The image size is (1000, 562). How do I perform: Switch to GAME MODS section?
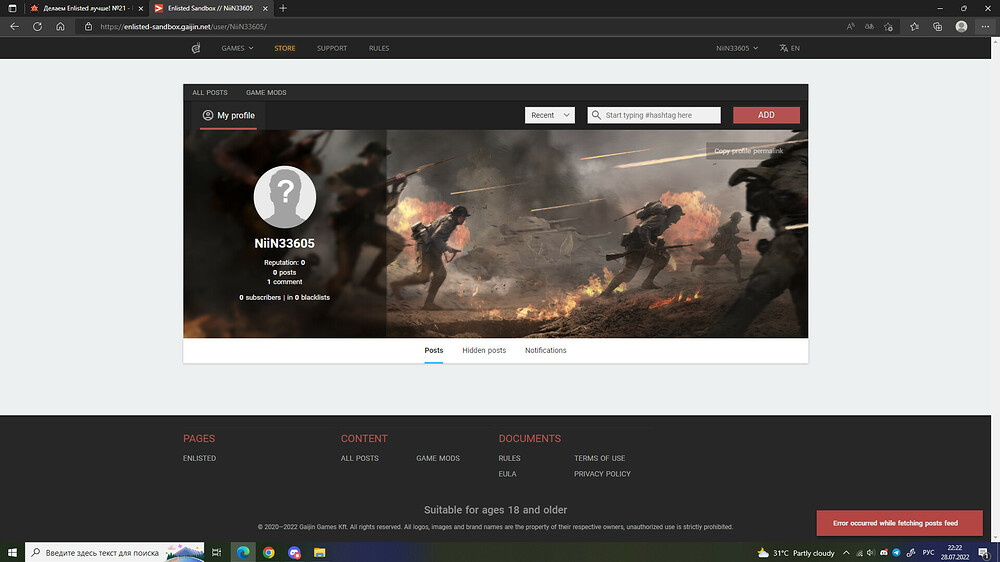pyautogui.click(x=266, y=92)
